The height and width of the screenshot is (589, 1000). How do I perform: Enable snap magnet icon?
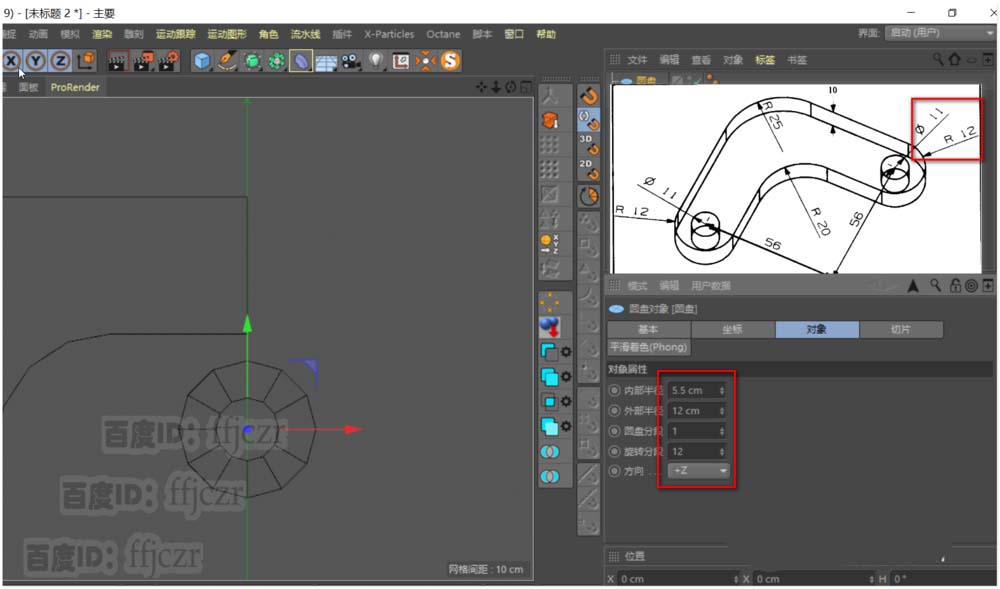[x=589, y=96]
